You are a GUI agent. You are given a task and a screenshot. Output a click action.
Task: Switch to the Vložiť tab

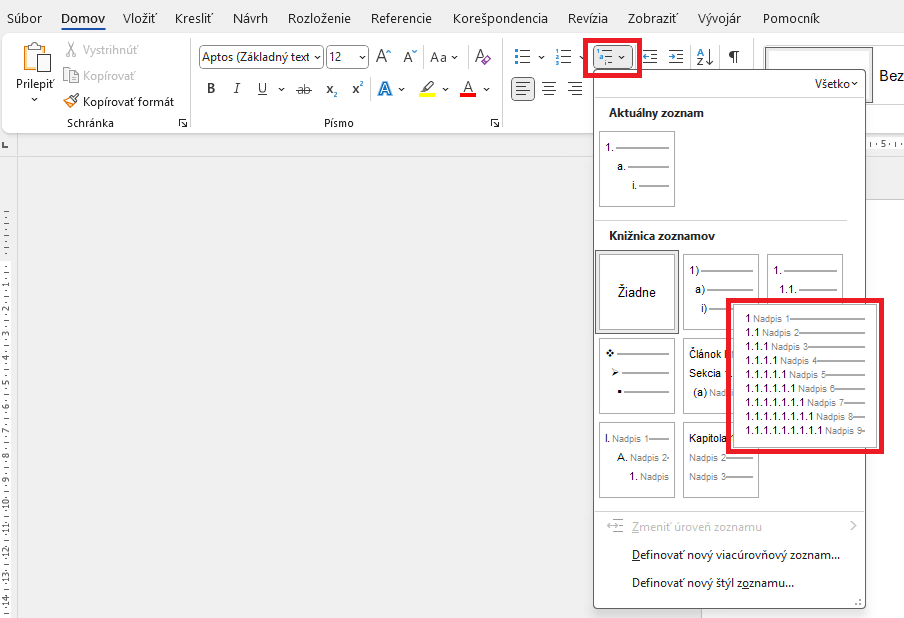pyautogui.click(x=140, y=18)
